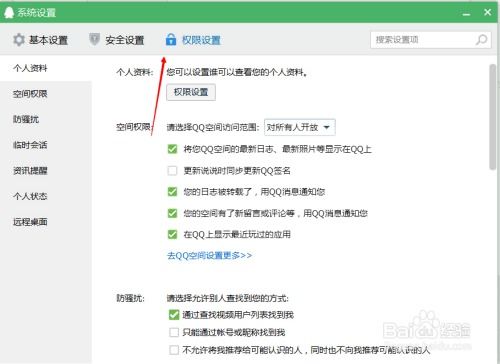Click the blue lock icon beside 权限设置
The image size is (500, 364).
coord(171,40)
